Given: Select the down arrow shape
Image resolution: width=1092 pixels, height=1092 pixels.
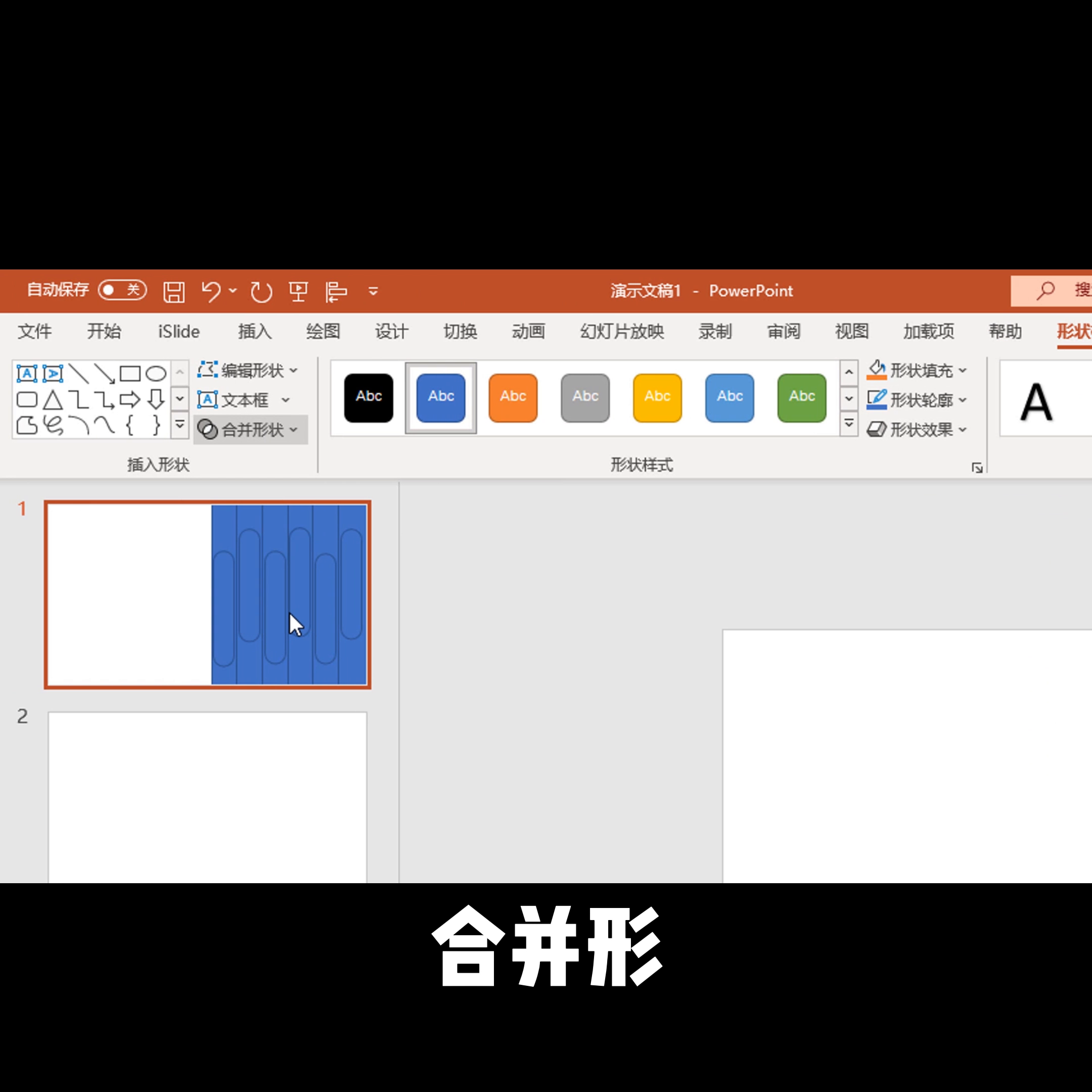Looking at the screenshot, I should (x=156, y=399).
